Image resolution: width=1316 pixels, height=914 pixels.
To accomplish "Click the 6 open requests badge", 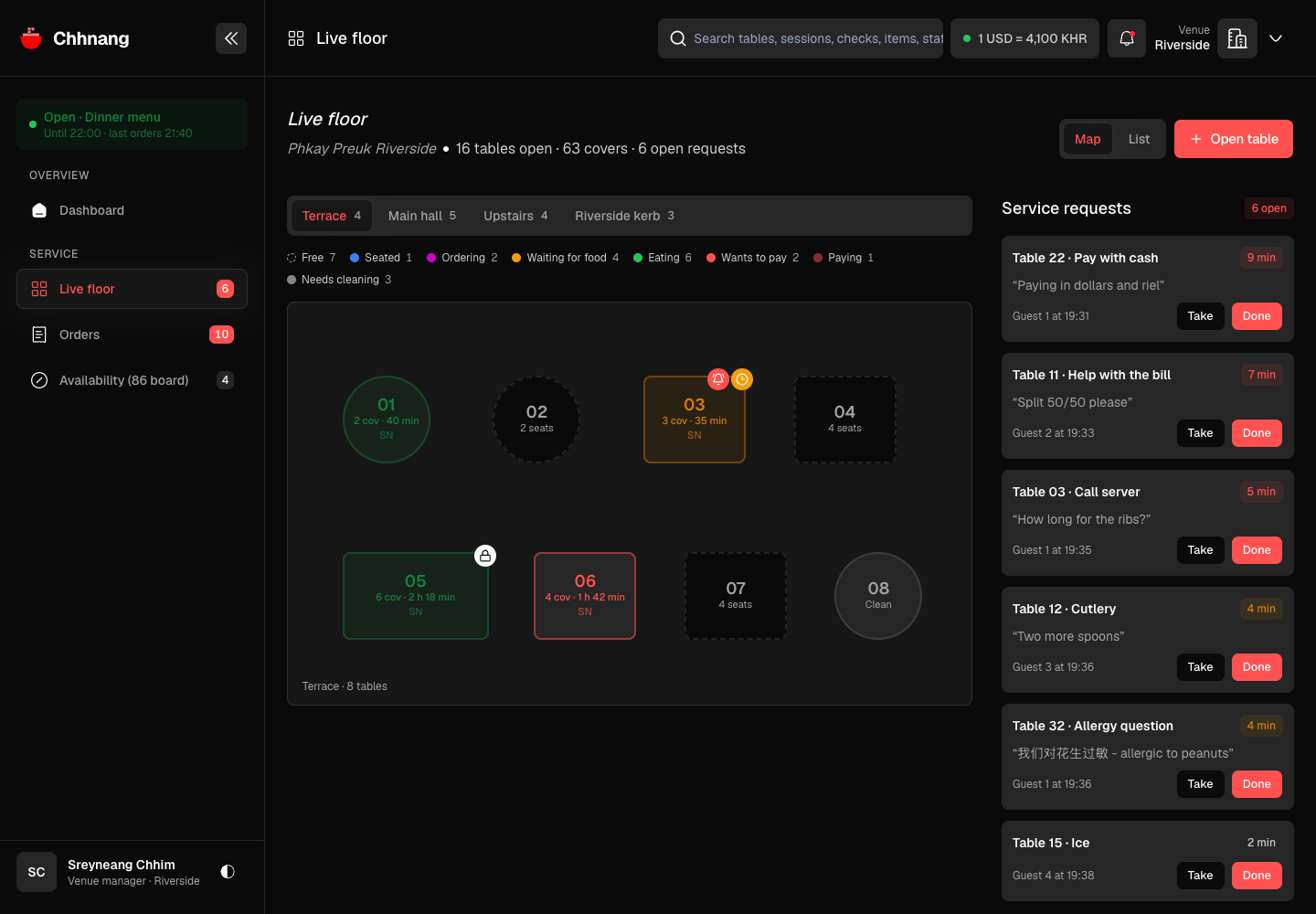I will click(x=1268, y=208).
